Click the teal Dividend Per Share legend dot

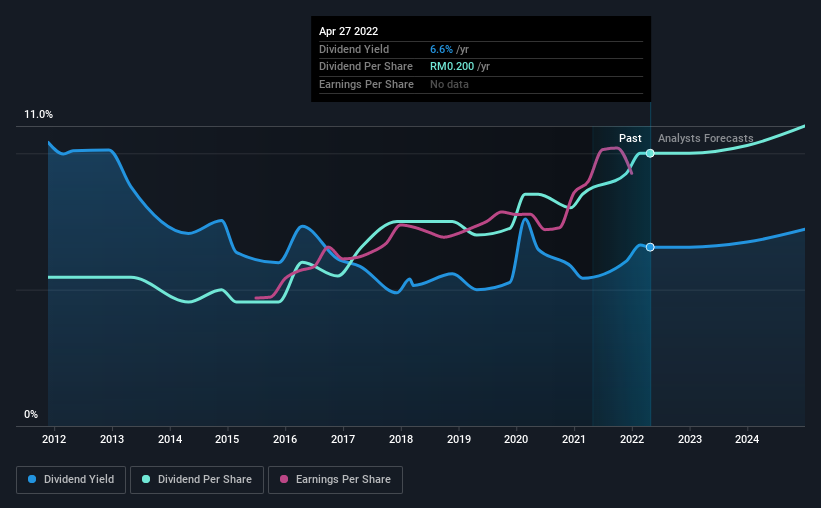pos(146,479)
